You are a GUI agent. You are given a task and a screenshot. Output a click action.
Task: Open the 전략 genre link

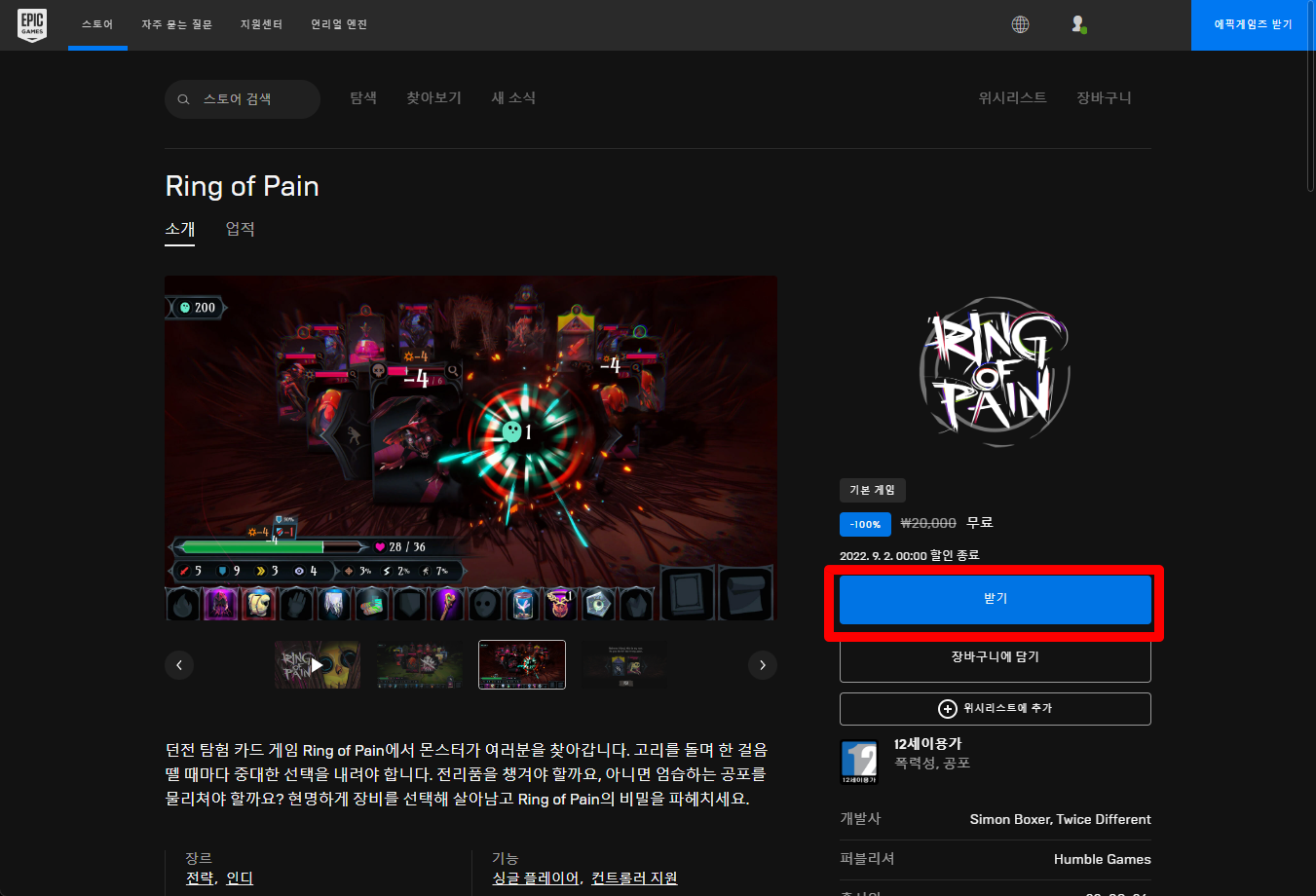pos(200,878)
